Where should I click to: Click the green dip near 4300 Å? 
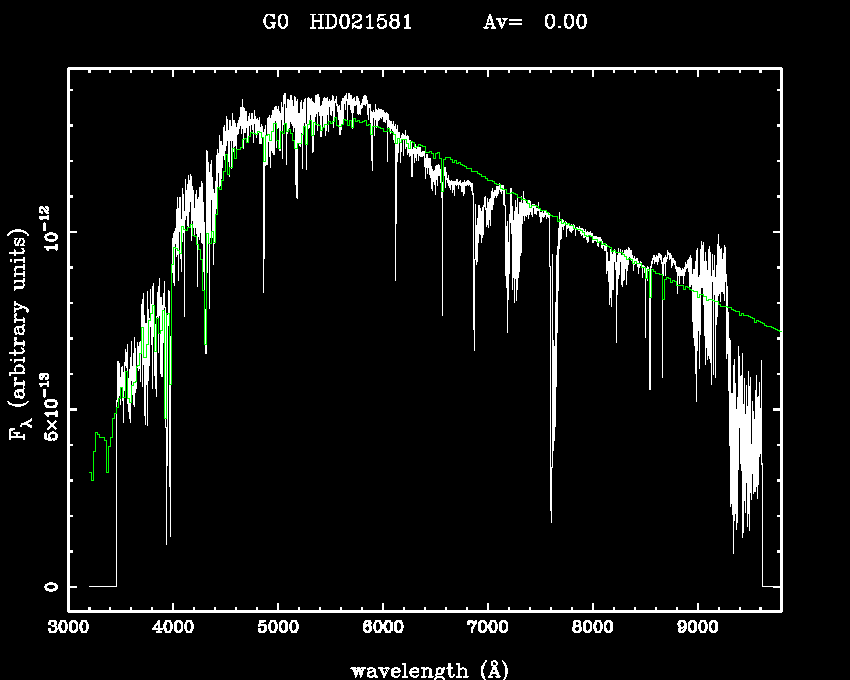206,342
